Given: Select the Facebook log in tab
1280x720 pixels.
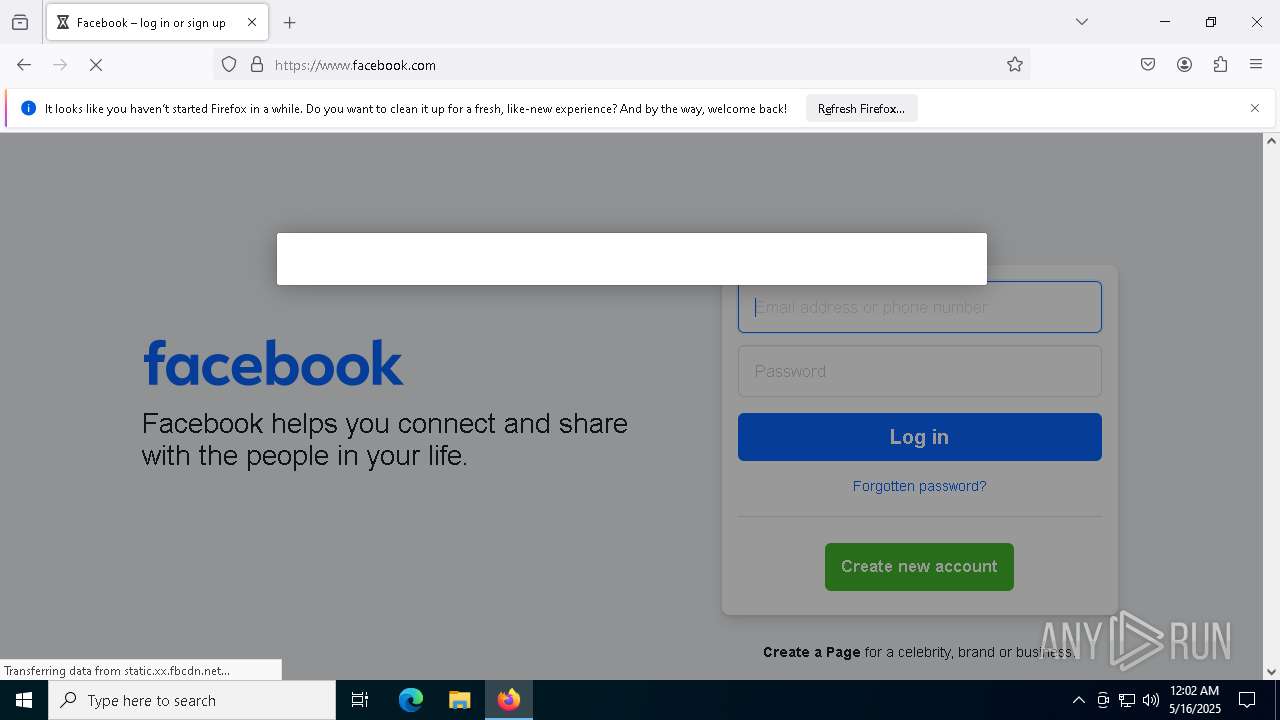Looking at the screenshot, I should pyautogui.click(x=157, y=22).
